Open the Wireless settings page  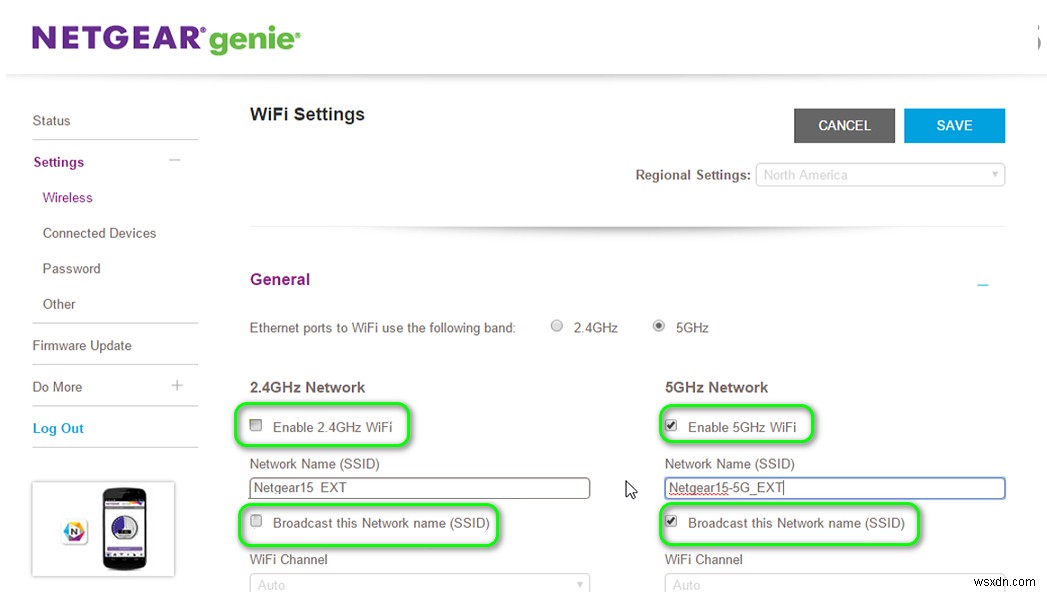click(x=67, y=197)
